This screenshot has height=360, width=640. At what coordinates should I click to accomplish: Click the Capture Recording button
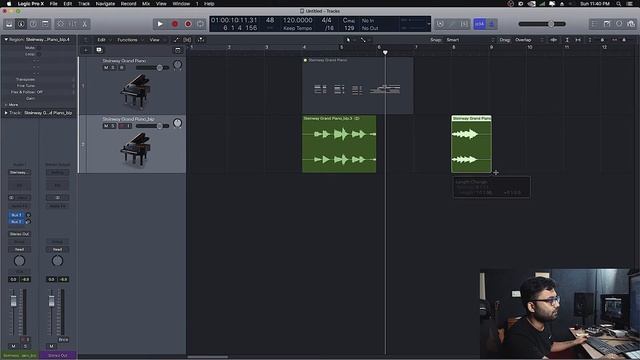click(188, 24)
